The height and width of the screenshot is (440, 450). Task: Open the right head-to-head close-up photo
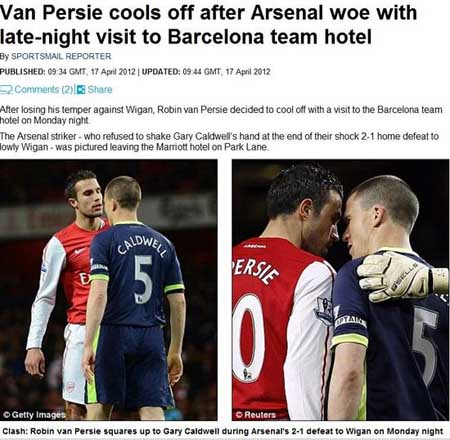tap(341, 290)
